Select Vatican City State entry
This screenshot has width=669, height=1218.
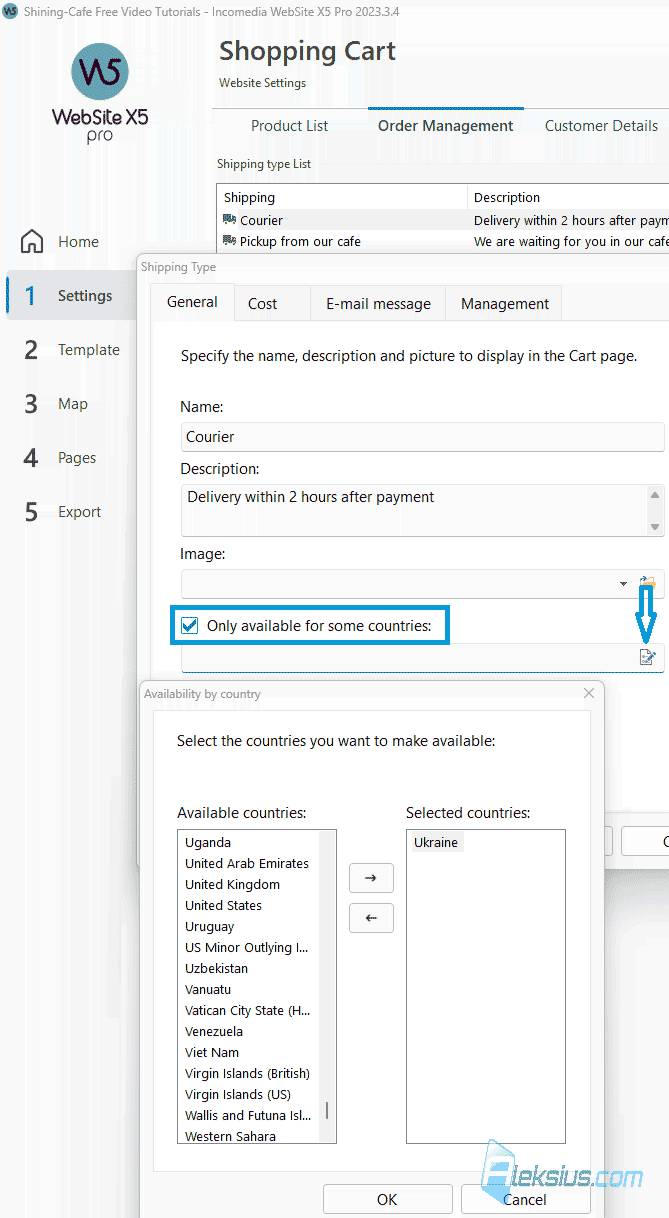[x=247, y=1011]
